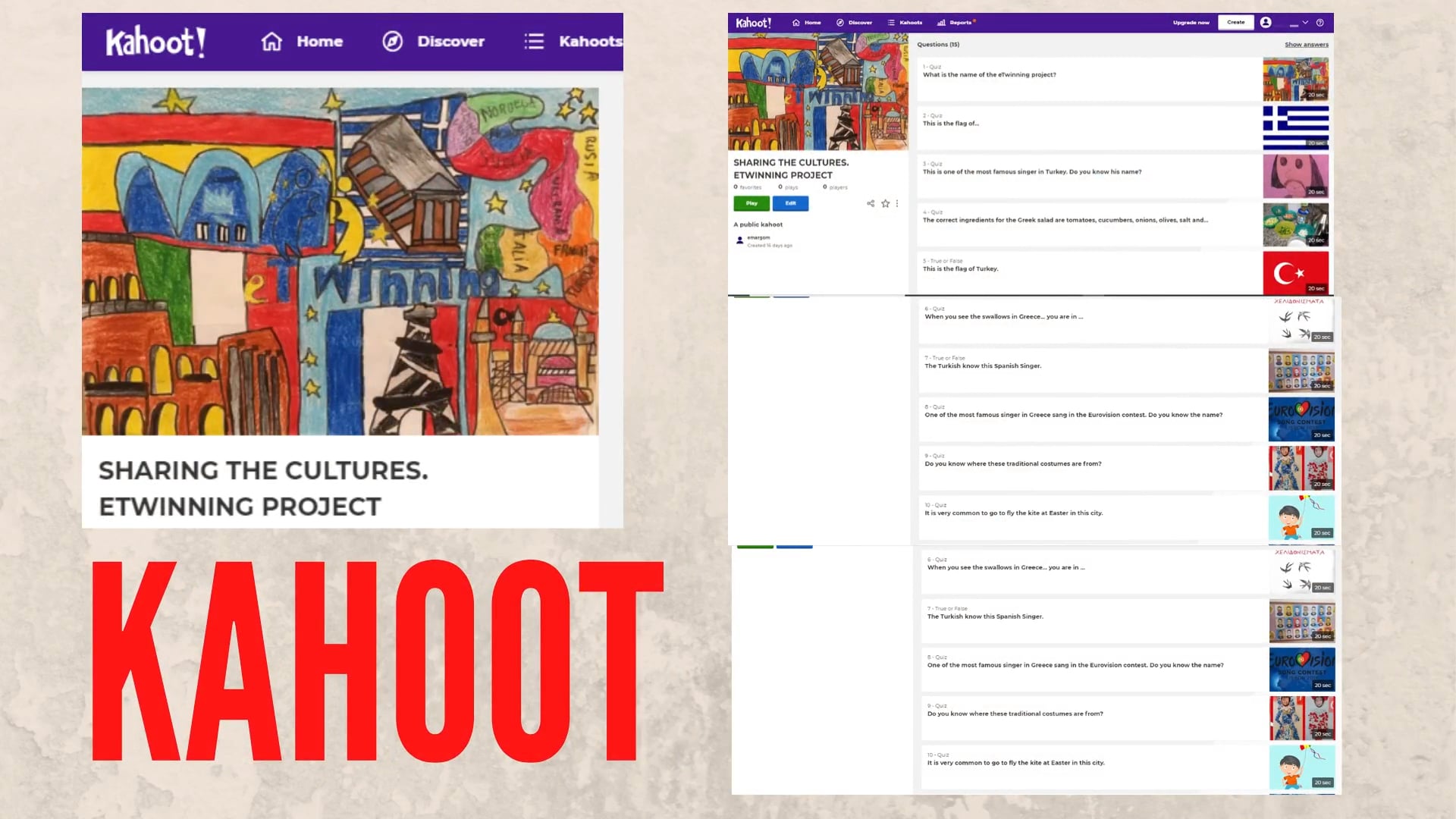Image resolution: width=1456 pixels, height=819 pixels.
Task: Click the "Questions (15)" heading
Action: [938, 45]
